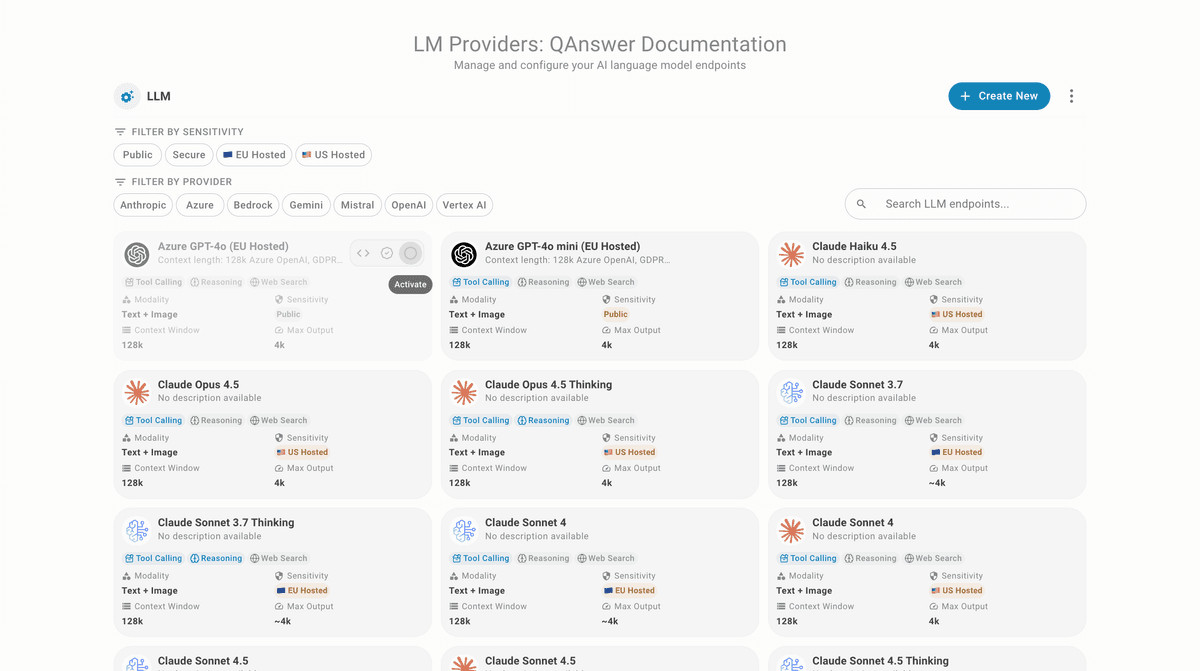Viewport: 1200px width, 671px height.
Task: Click the EU Hosted badge on Claude Sonnet 3.7
Action: pos(956,452)
